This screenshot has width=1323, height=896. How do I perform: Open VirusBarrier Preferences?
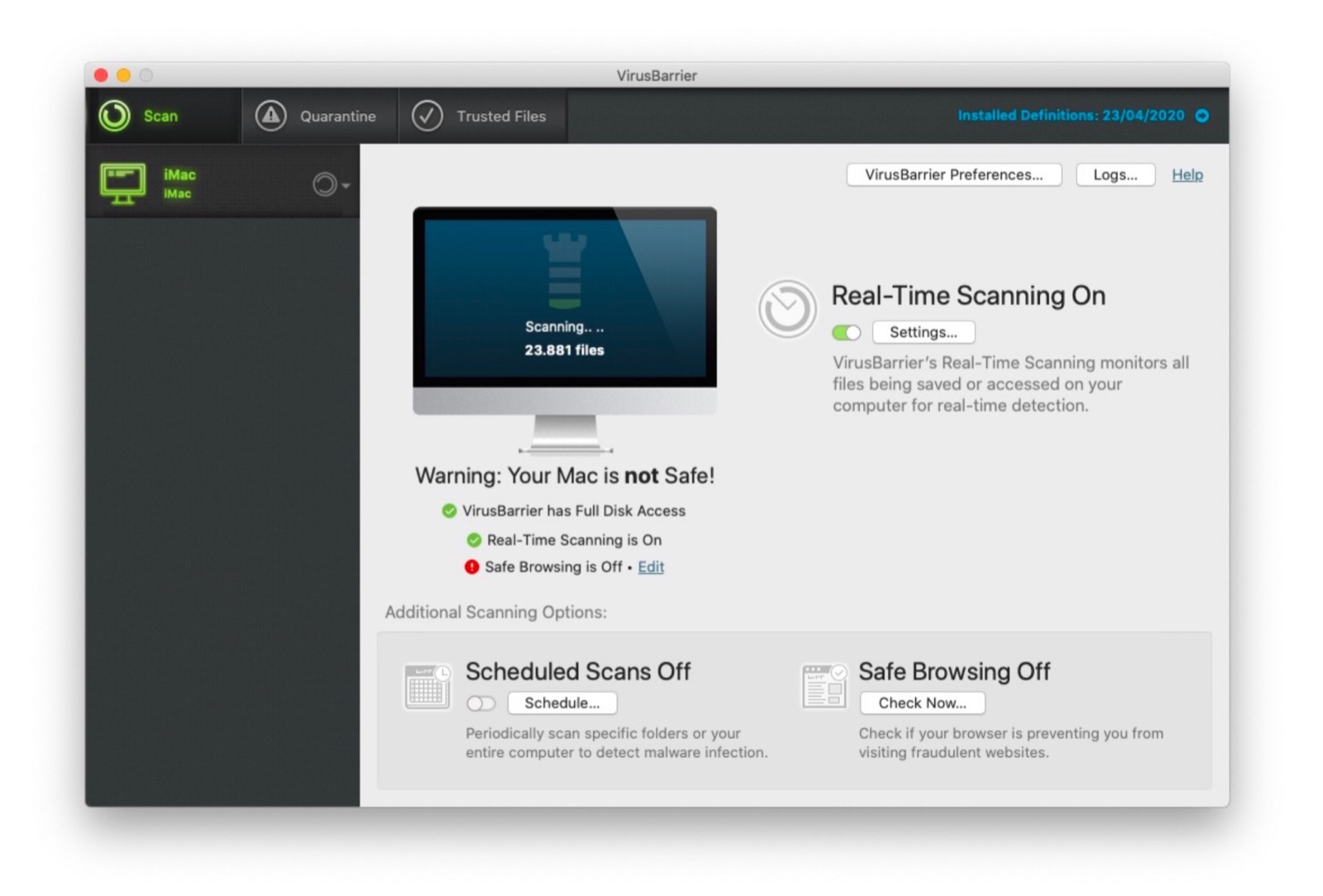[953, 174]
